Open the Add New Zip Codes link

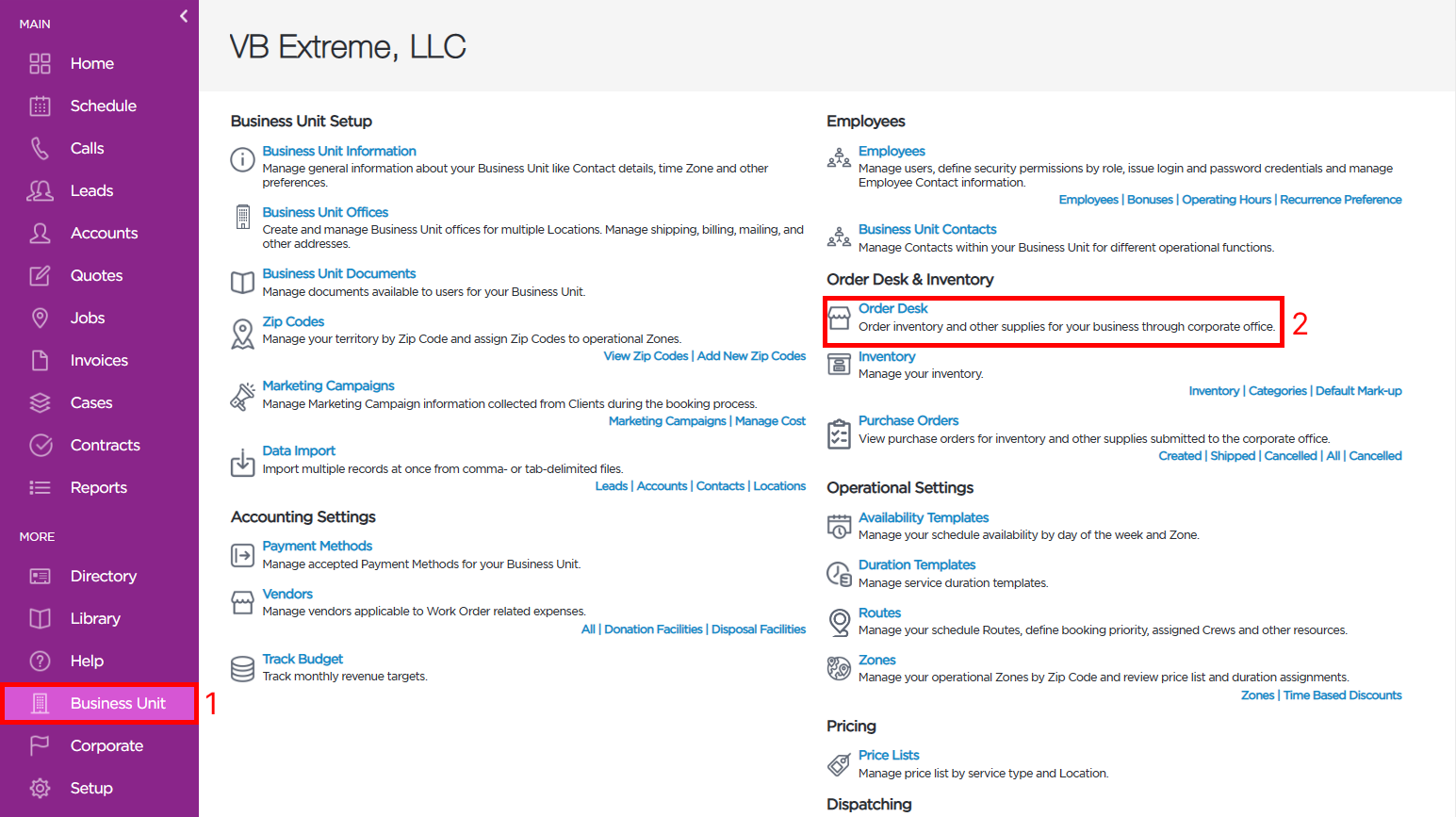click(x=751, y=356)
